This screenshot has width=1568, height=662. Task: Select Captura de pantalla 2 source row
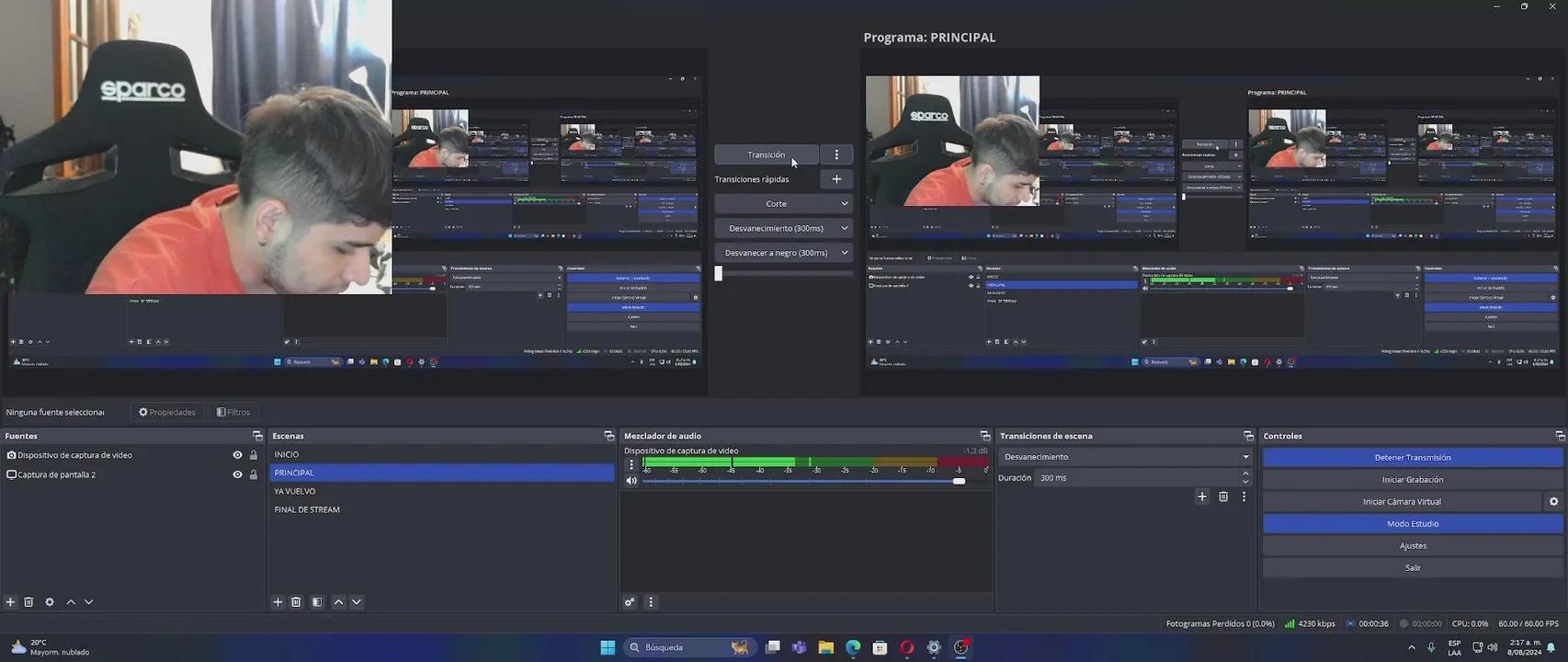[132, 474]
